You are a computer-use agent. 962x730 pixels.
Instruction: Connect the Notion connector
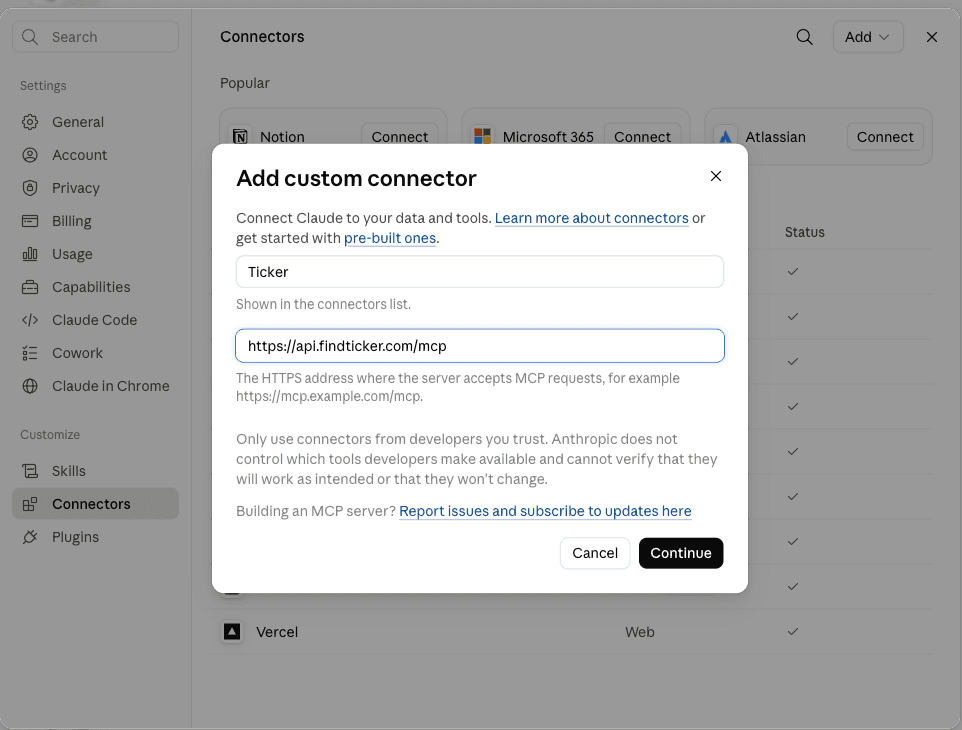(399, 136)
